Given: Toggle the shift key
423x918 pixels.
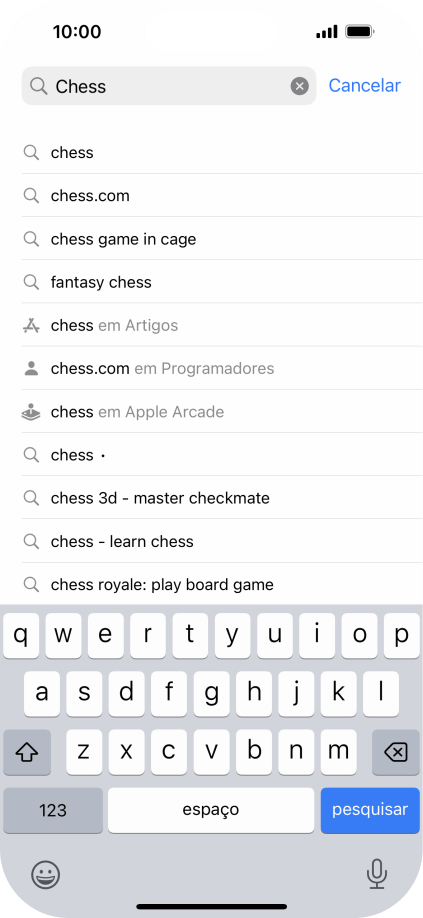Looking at the screenshot, I should tap(27, 752).
